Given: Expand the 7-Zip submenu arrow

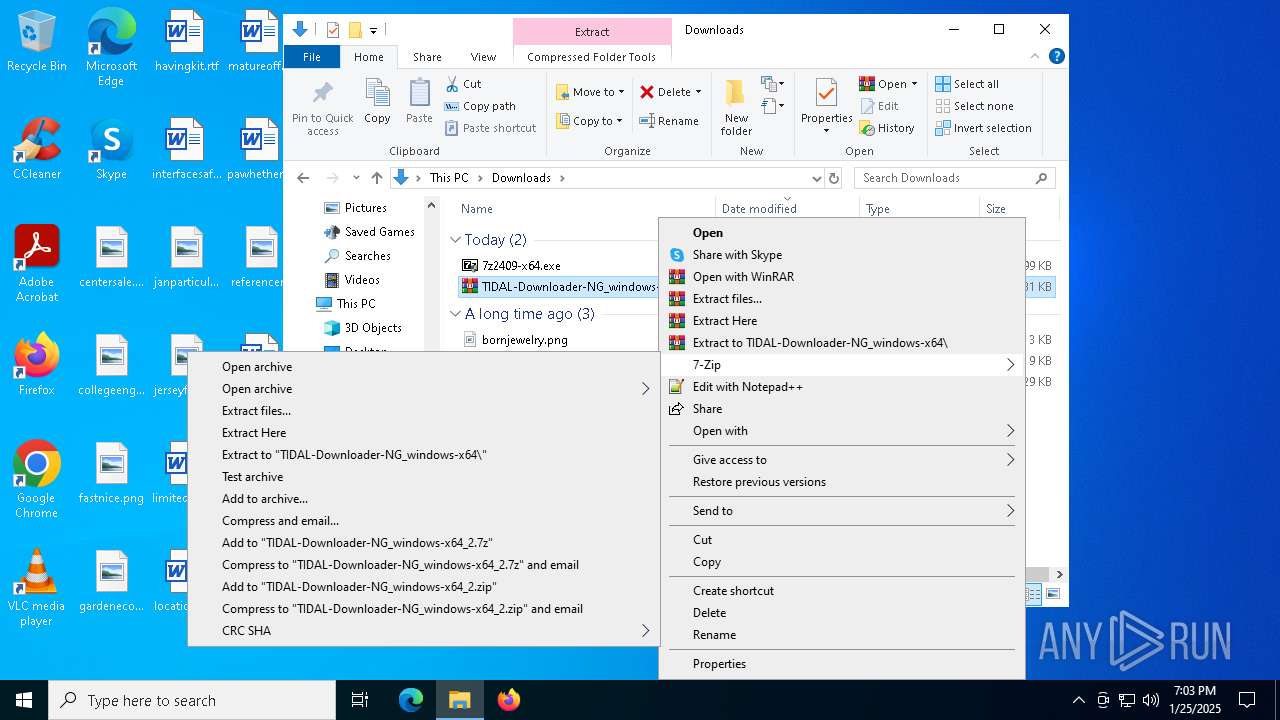Looking at the screenshot, I should (1010, 365).
